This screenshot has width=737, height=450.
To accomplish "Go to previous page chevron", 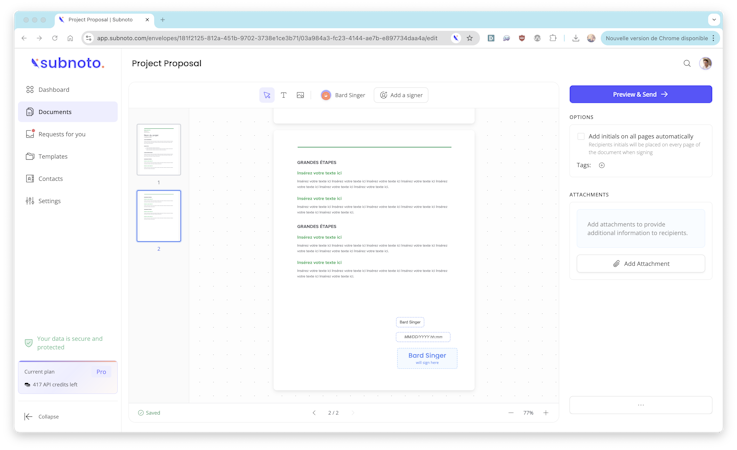I will 314,413.
